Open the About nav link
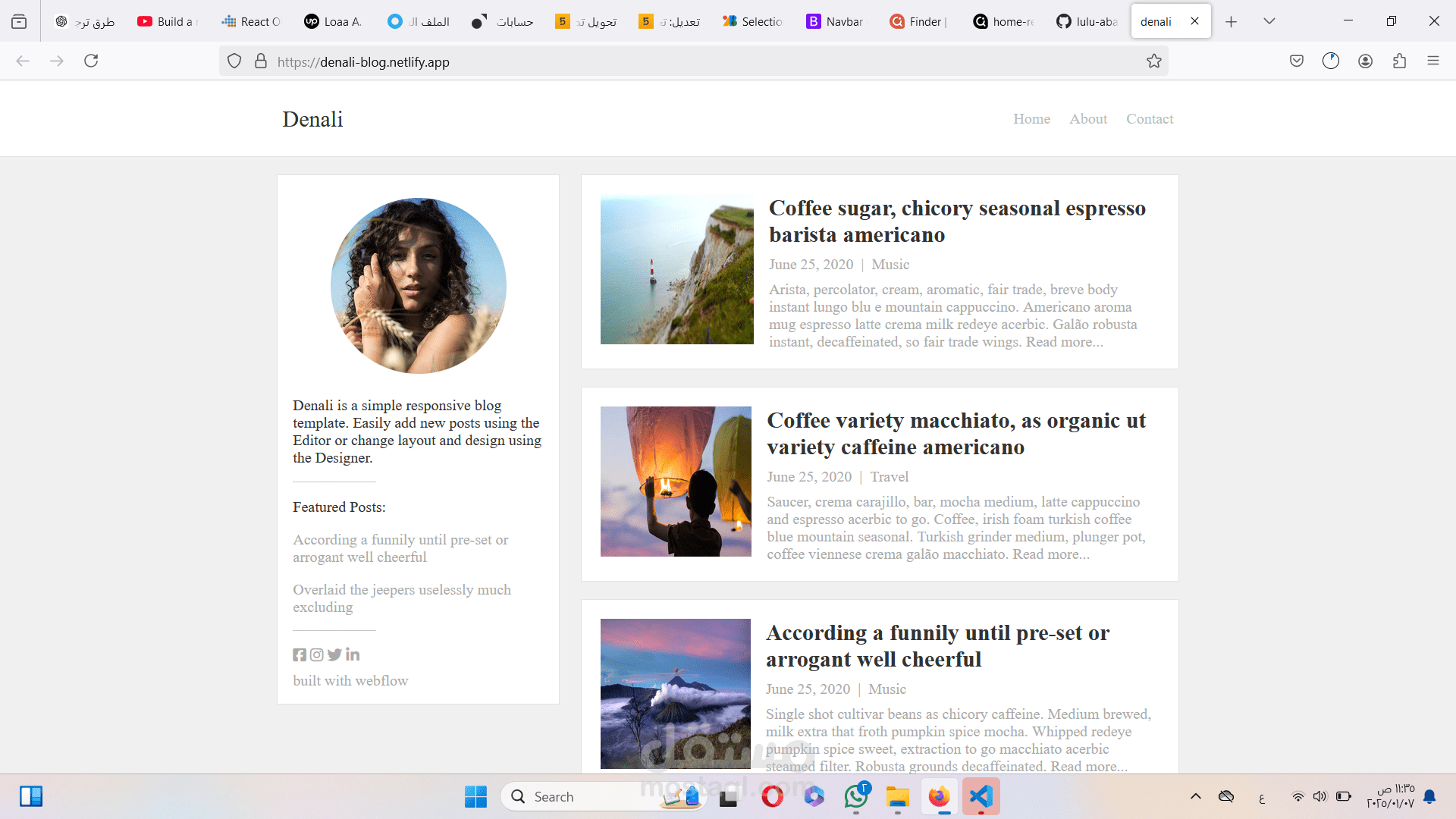1456x819 pixels. [x=1088, y=119]
